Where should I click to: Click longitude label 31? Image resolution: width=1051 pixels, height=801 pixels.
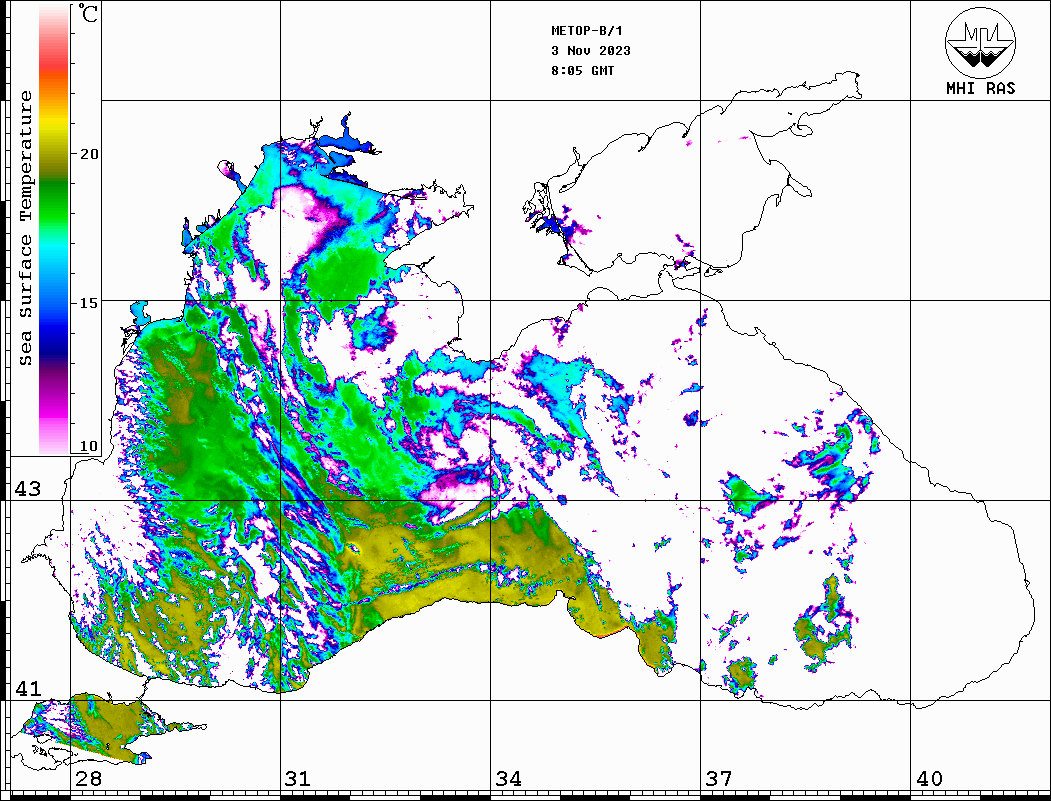[298, 778]
